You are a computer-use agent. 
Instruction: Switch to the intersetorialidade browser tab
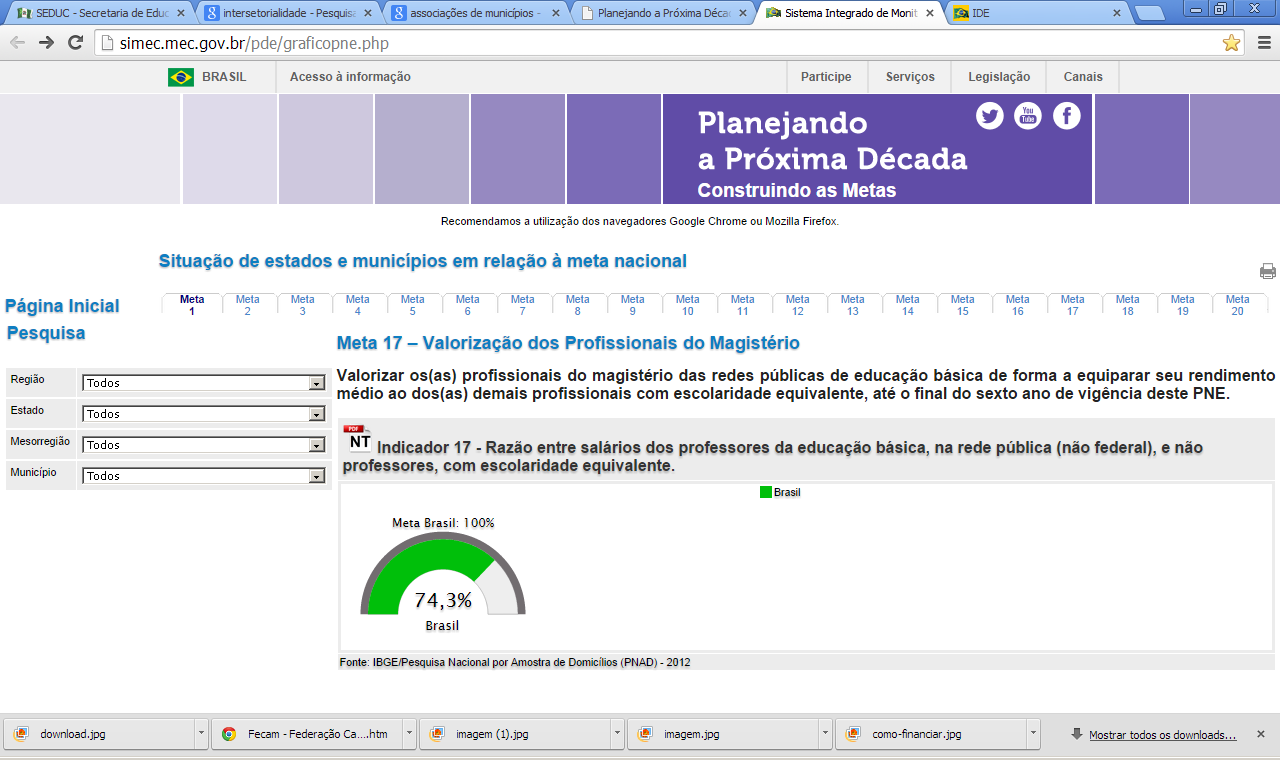coord(287,14)
